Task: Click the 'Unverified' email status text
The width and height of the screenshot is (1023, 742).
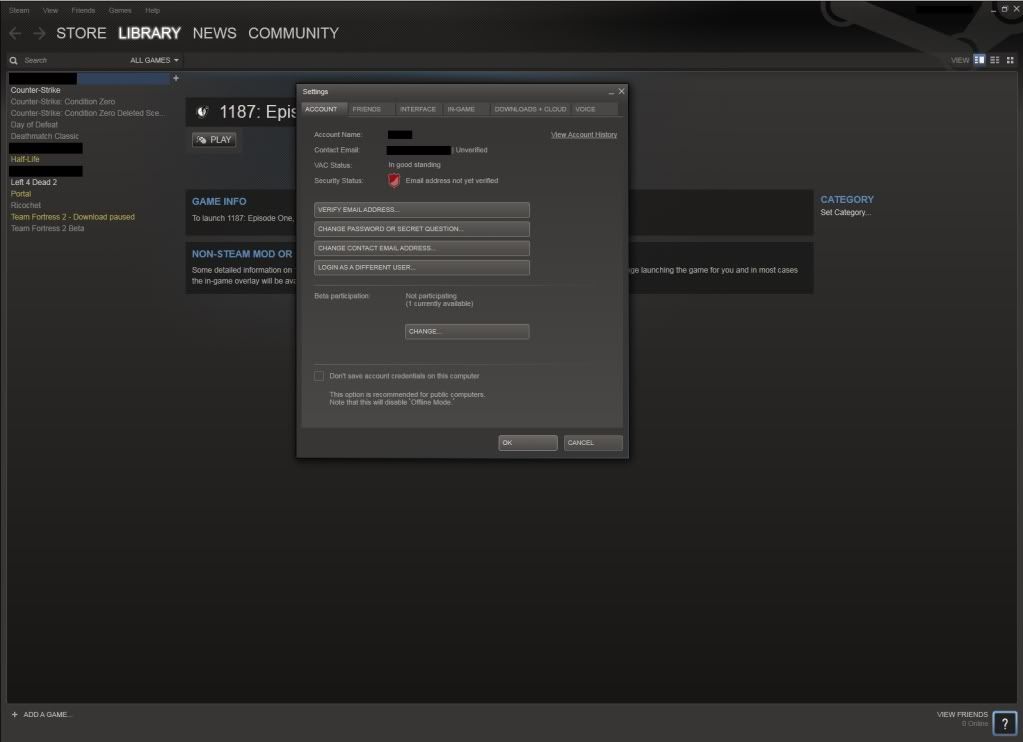Action: [471, 150]
